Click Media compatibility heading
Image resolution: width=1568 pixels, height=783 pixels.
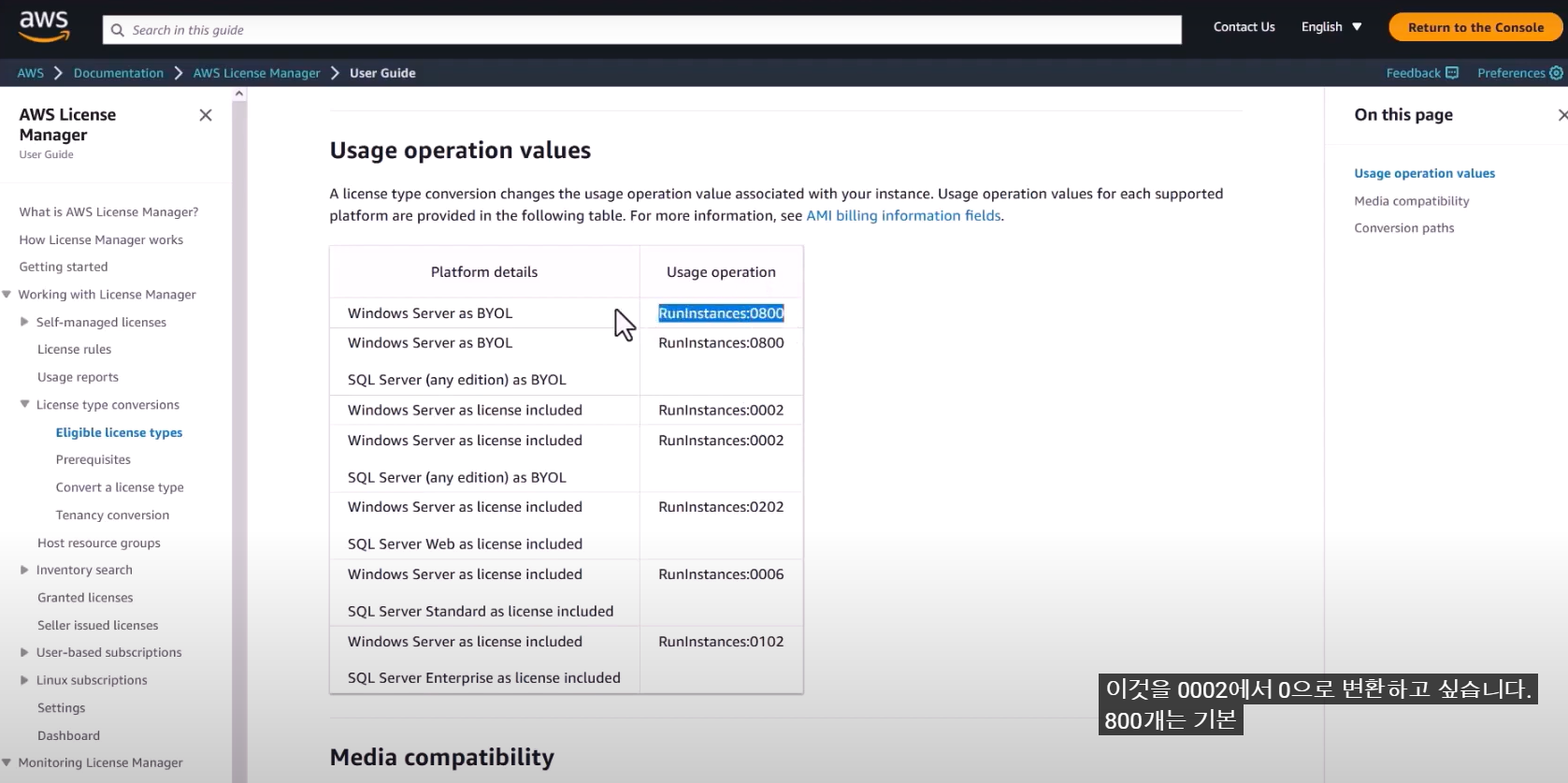click(x=442, y=757)
